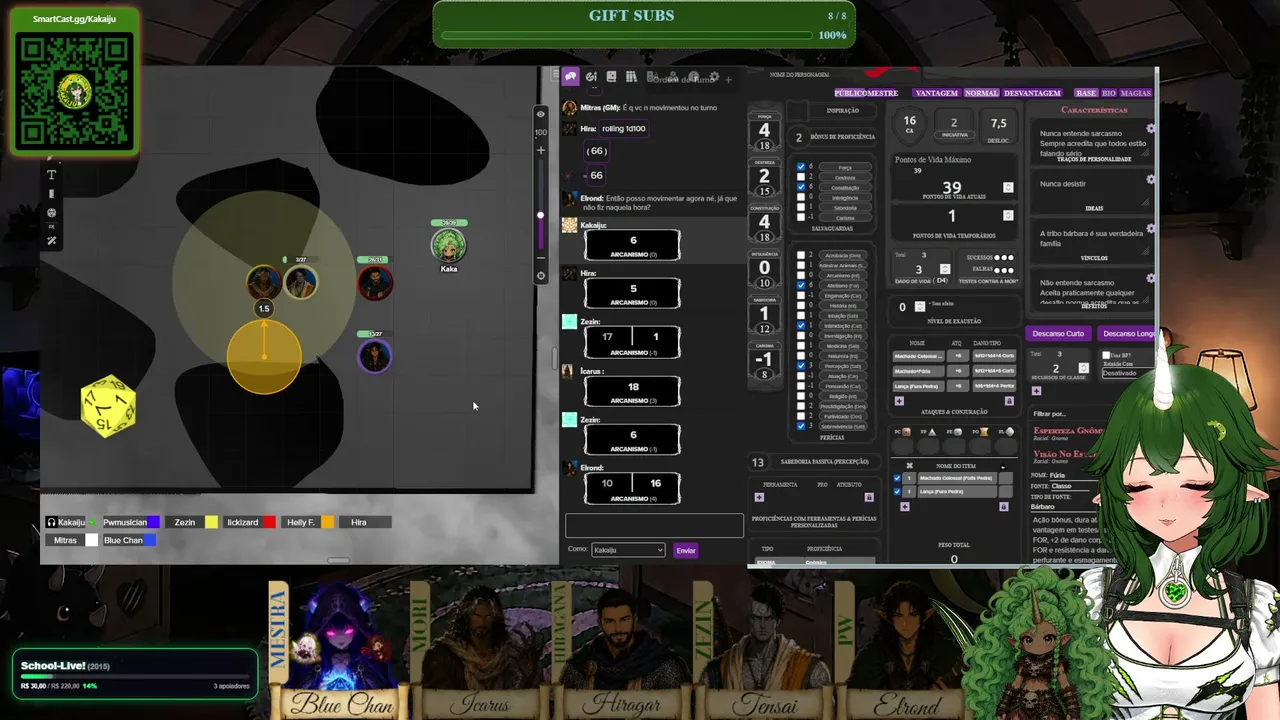Adjust the Nível de Exaustão stepper
Screen dimensions: 1280x720
(919, 306)
